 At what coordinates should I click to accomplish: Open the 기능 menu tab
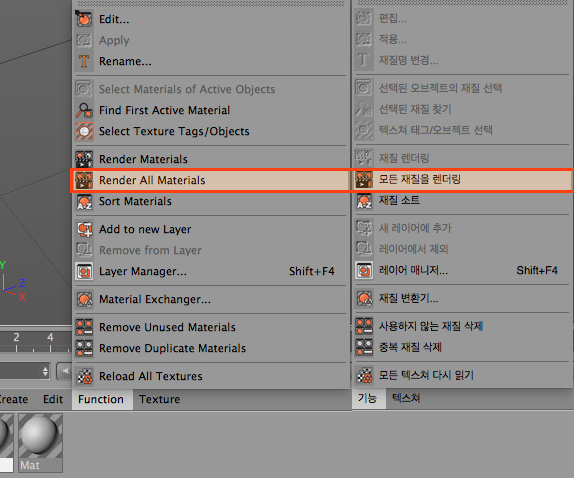coord(368,398)
